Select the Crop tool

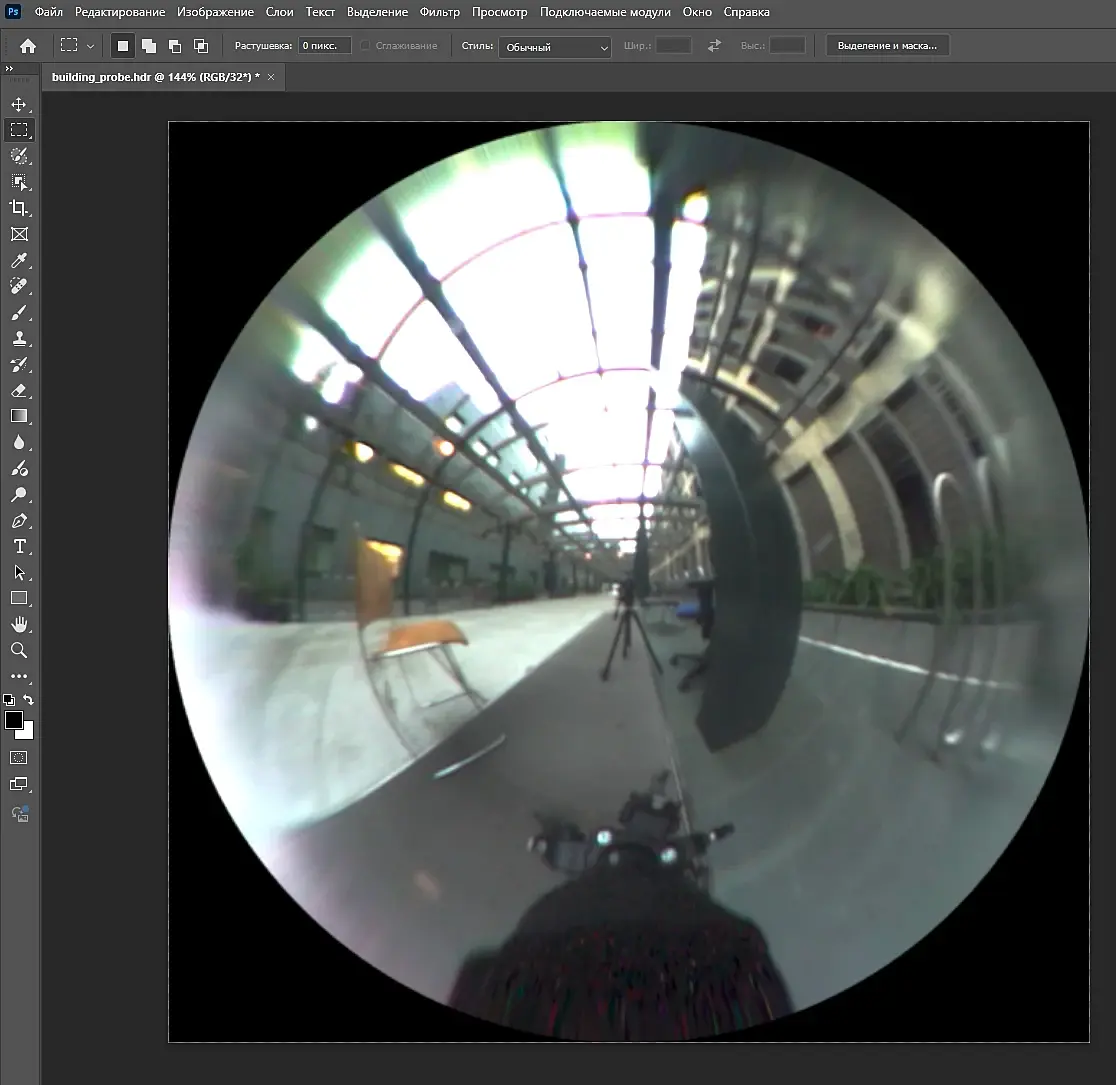(18, 208)
